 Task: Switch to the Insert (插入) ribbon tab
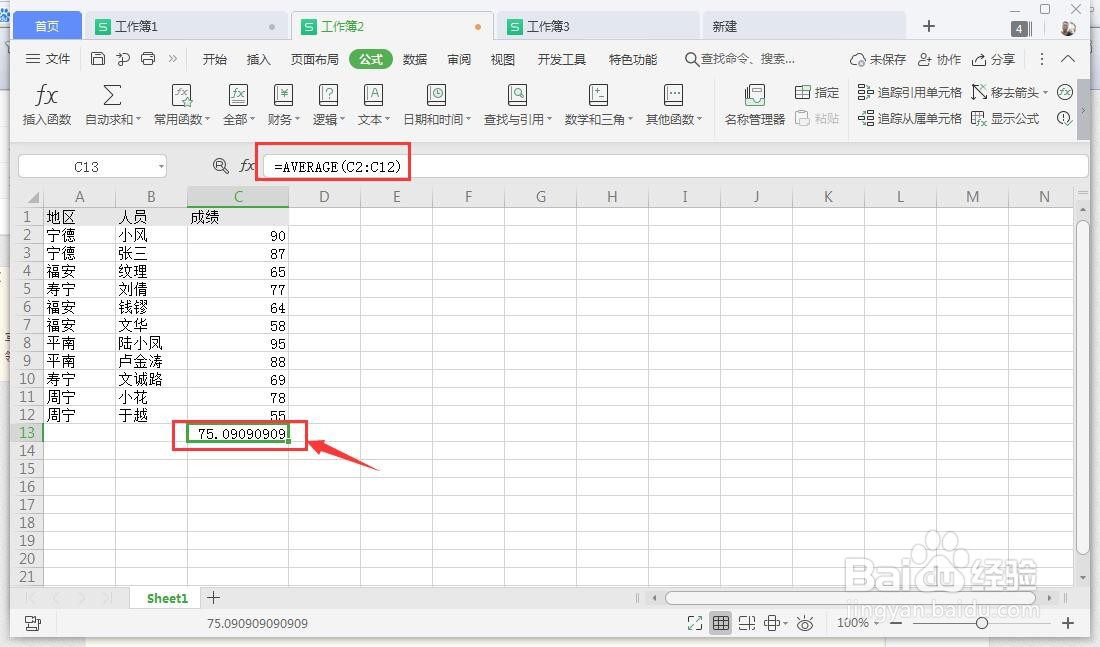click(258, 59)
